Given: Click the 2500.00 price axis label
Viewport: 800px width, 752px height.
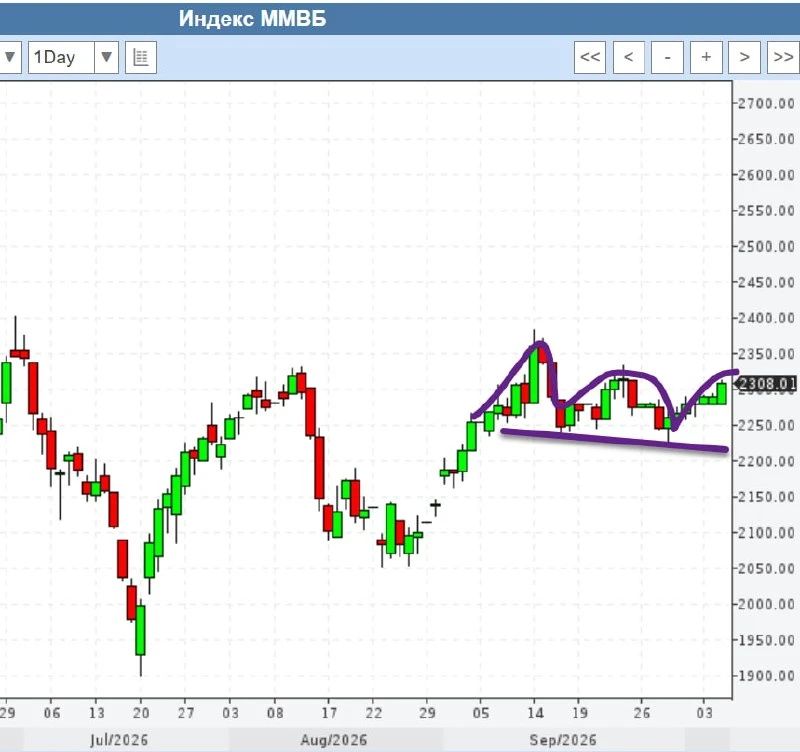Looking at the screenshot, I should [x=766, y=246].
